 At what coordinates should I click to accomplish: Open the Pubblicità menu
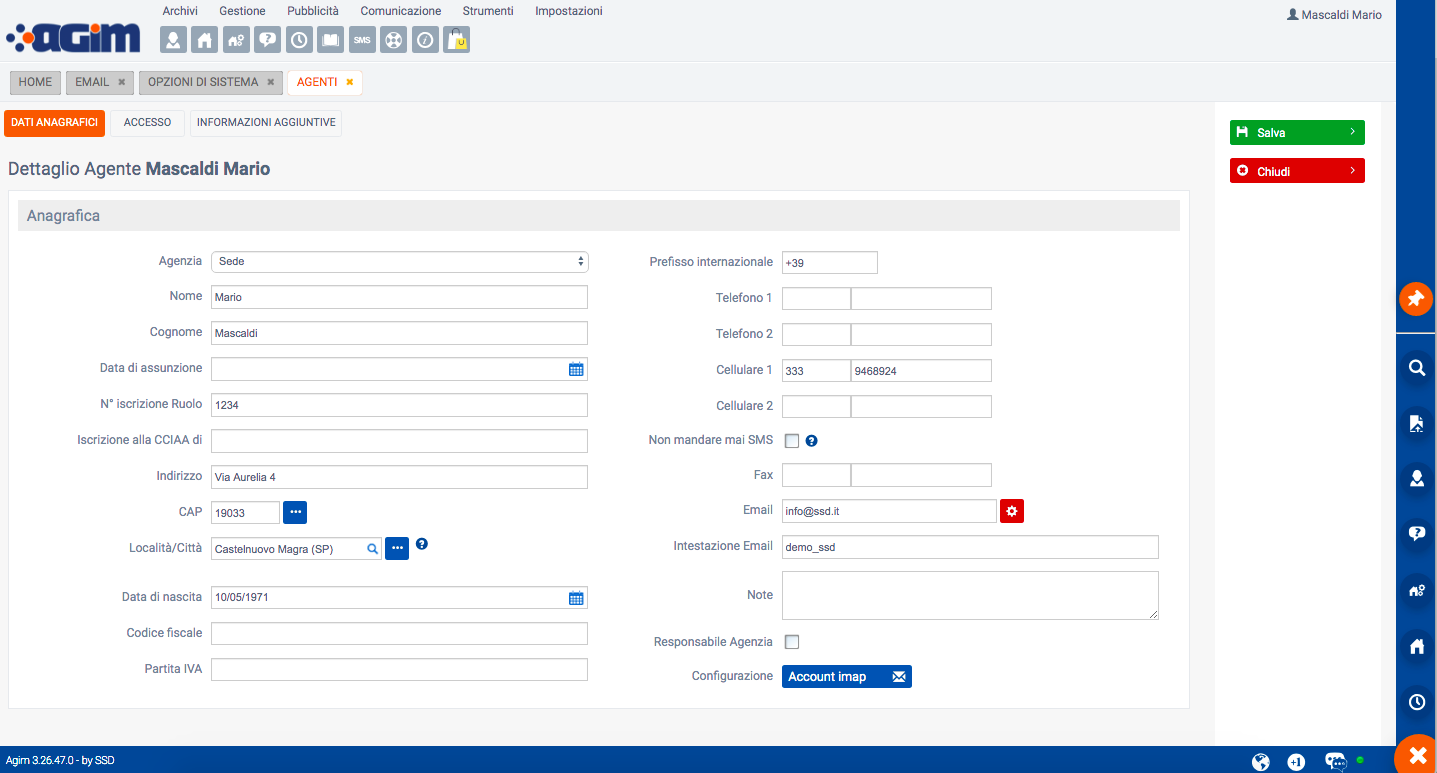coord(313,11)
